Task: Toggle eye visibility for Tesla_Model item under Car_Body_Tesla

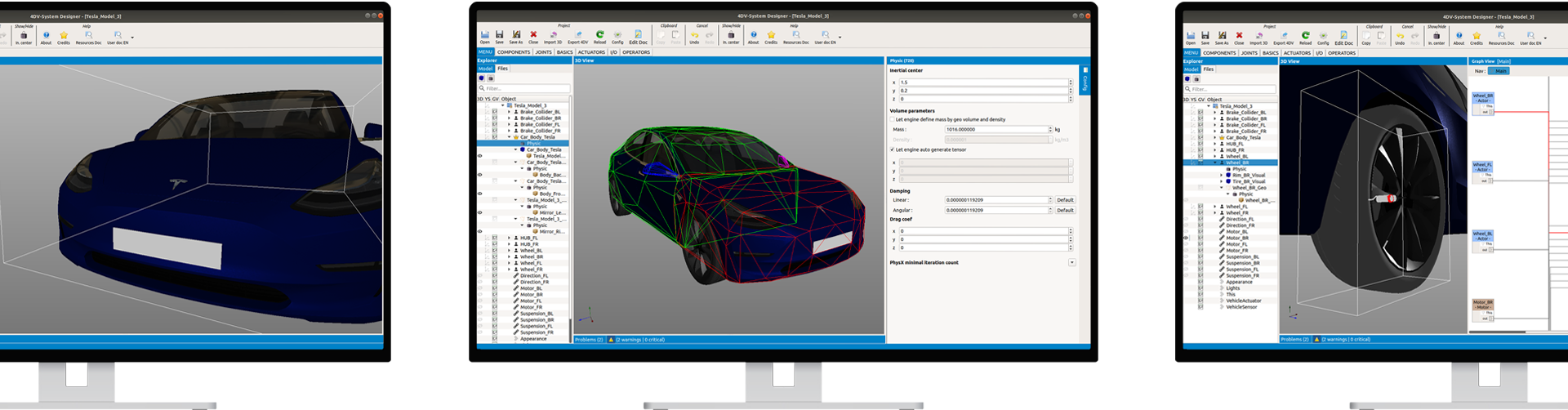Action: [479, 156]
